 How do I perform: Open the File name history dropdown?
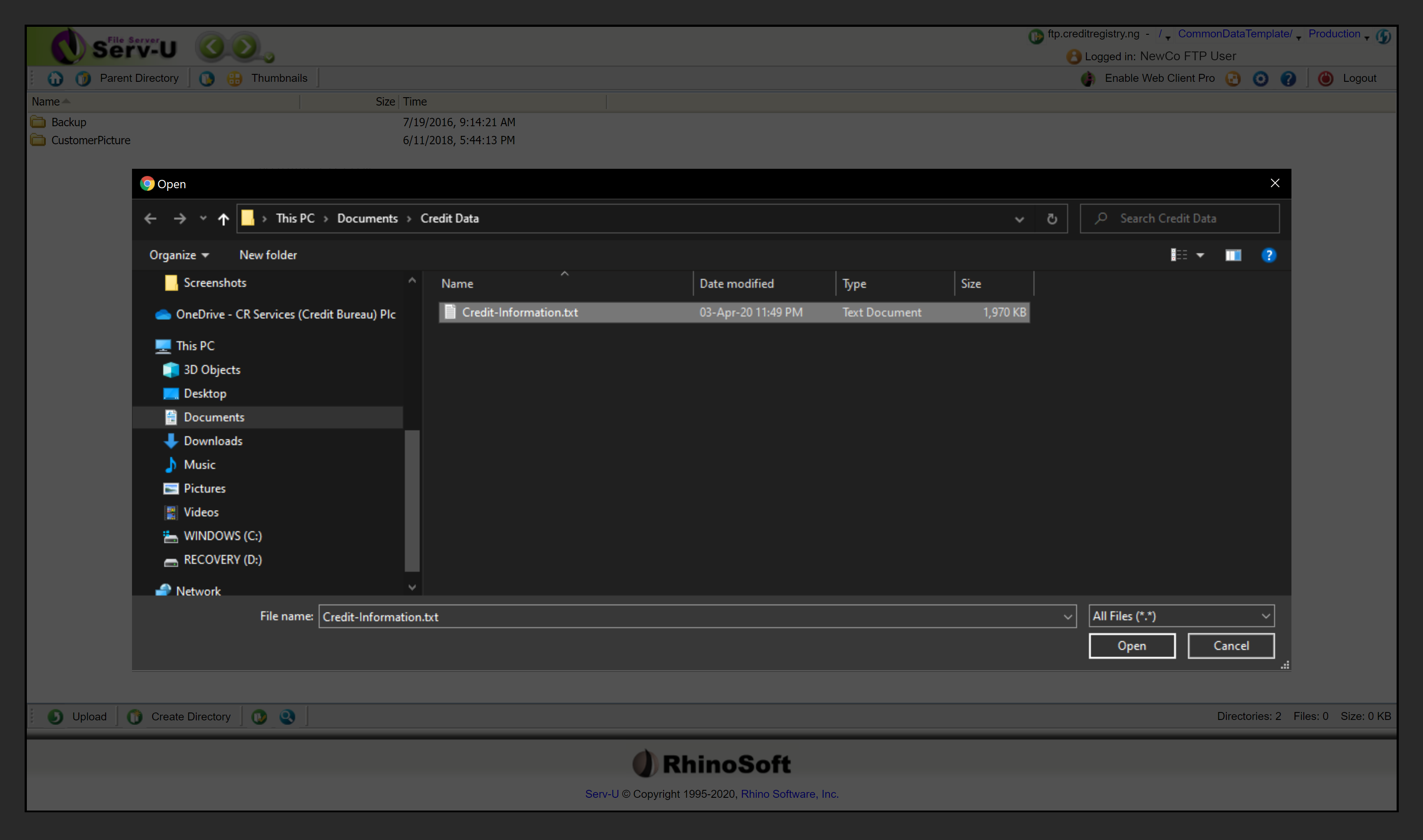(1067, 617)
